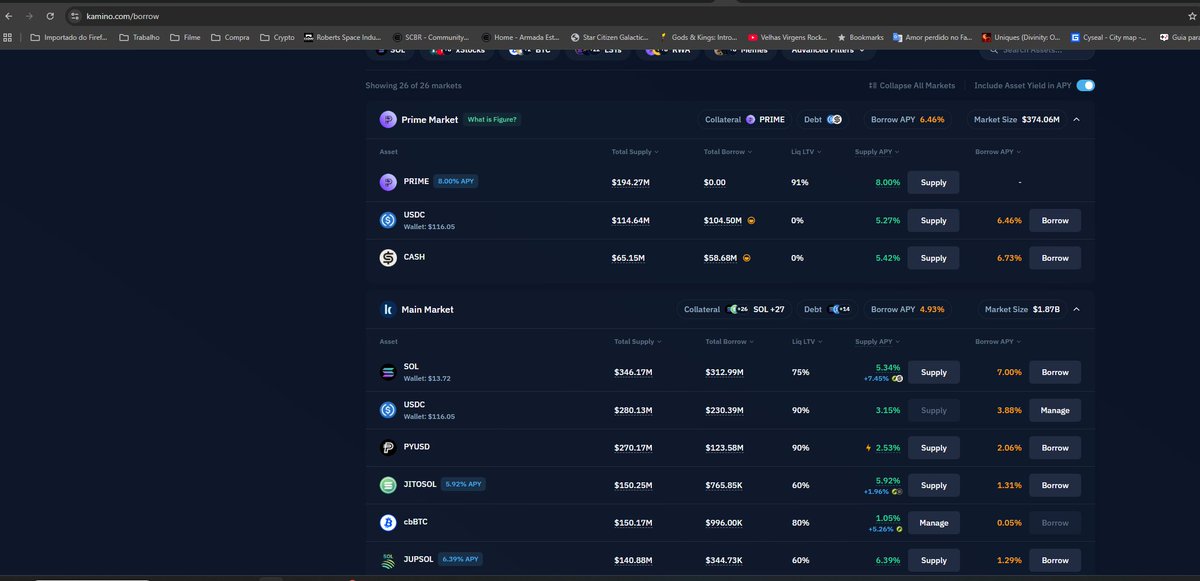This screenshot has height=581, width=1200.
Task: Click the JITOSOL asset token icon
Action: (388, 485)
